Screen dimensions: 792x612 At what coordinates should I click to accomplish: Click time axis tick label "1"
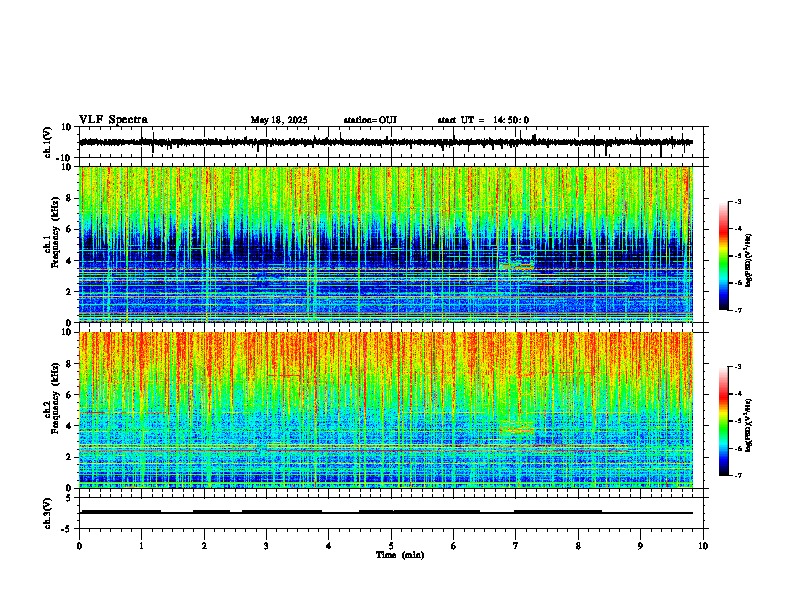tap(141, 546)
